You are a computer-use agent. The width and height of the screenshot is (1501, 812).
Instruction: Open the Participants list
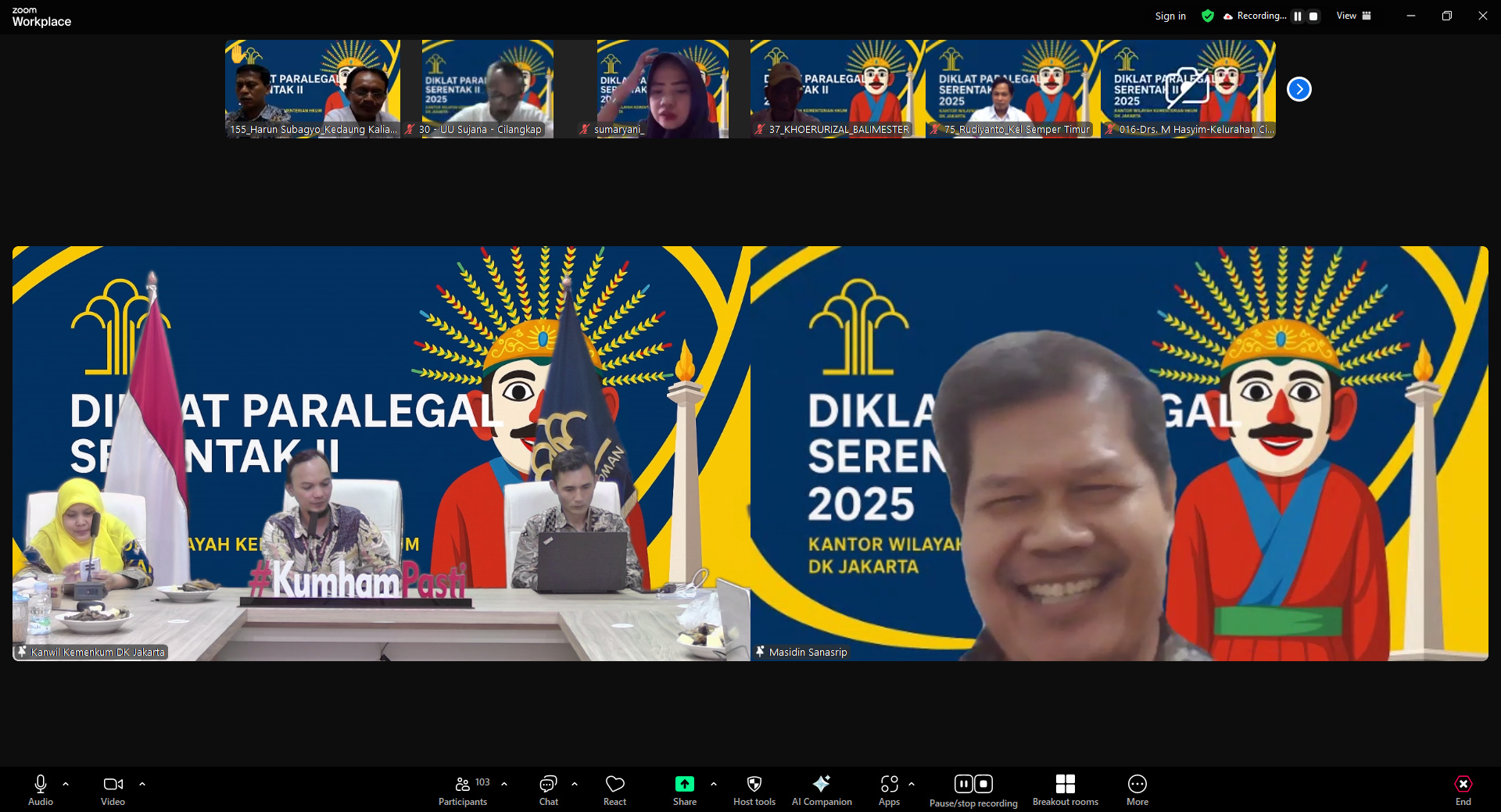click(x=462, y=784)
